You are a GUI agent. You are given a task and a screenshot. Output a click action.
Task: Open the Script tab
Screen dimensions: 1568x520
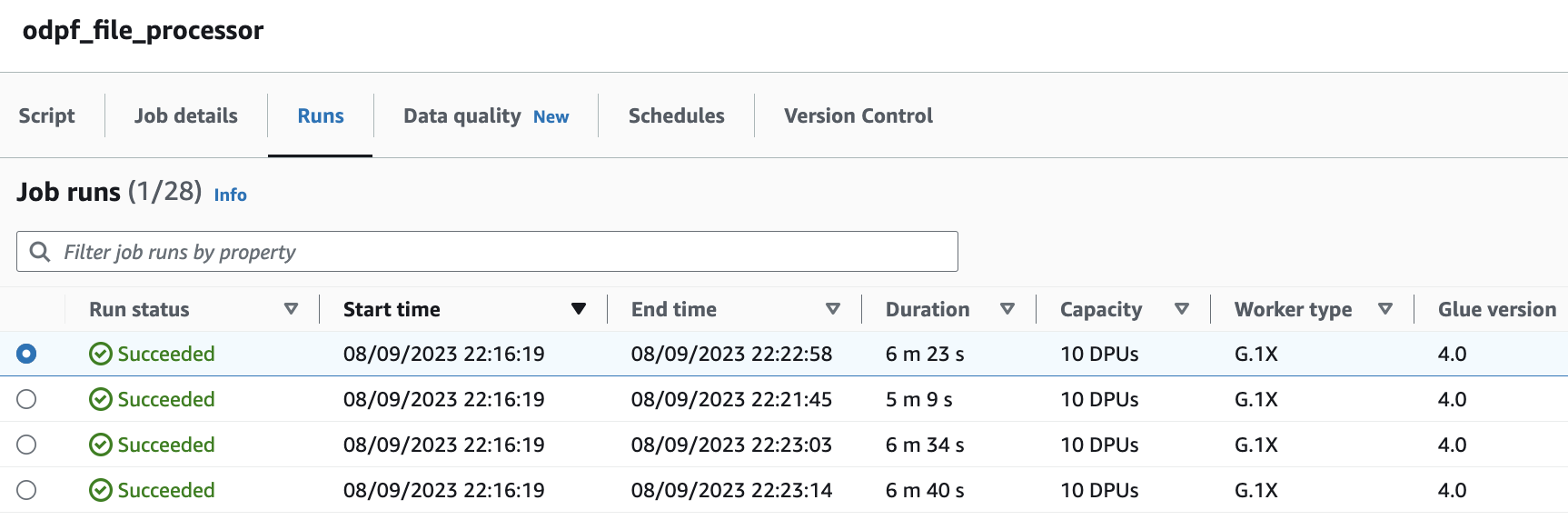coord(47,115)
